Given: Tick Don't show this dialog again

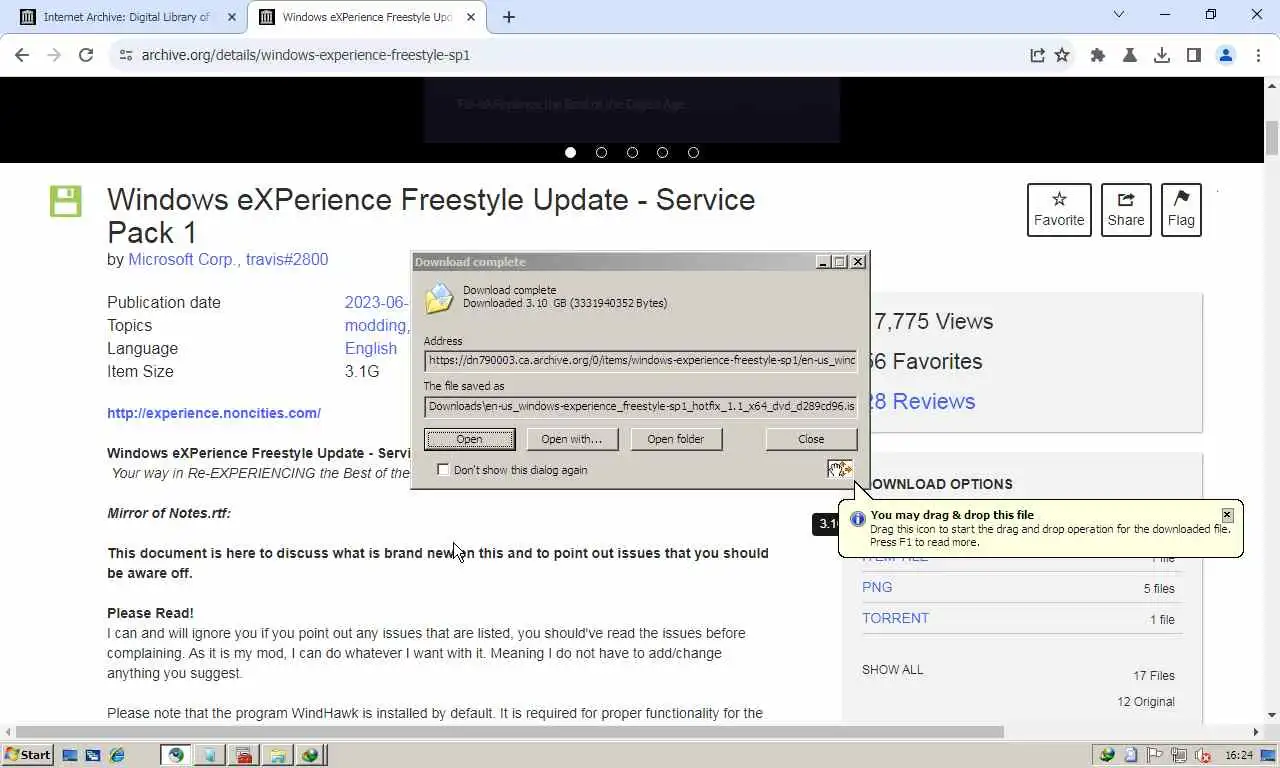Looking at the screenshot, I should point(443,470).
